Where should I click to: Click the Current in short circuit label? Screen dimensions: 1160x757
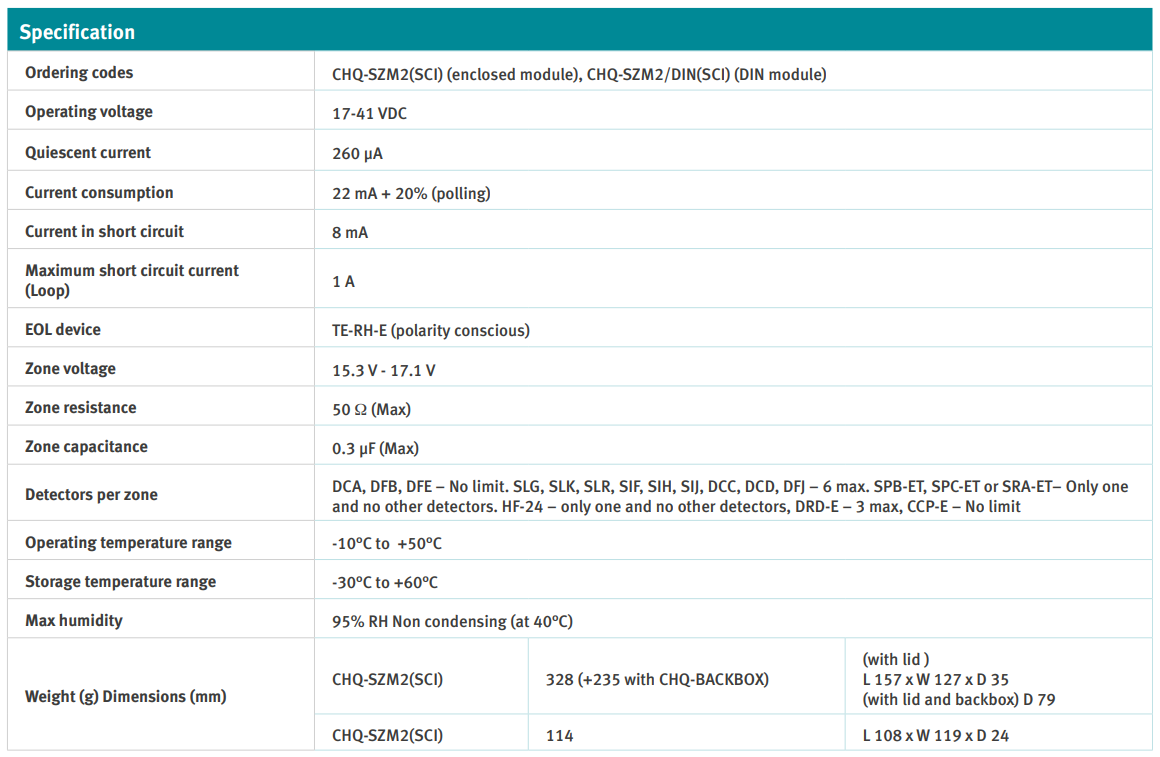pyautogui.click(x=104, y=231)
